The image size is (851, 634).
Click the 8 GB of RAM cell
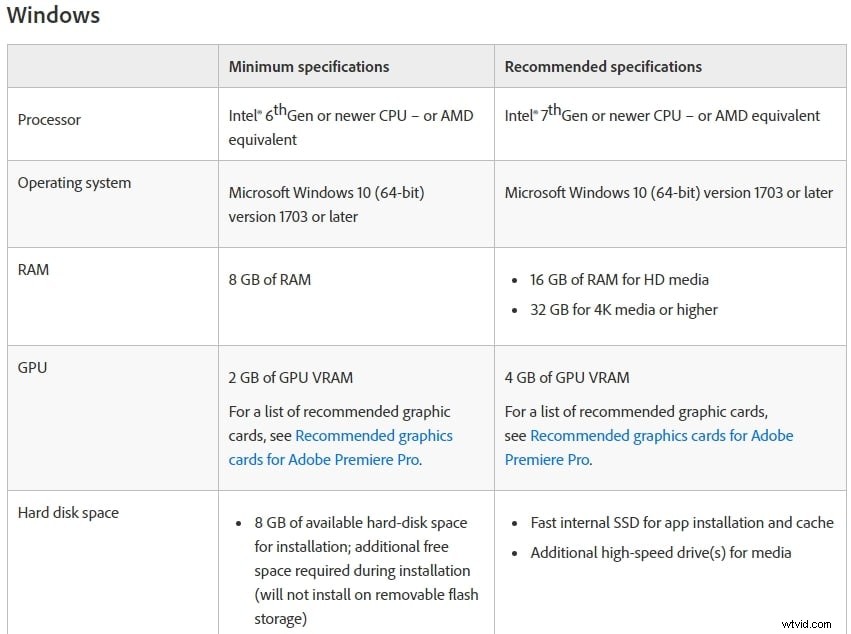269,280
